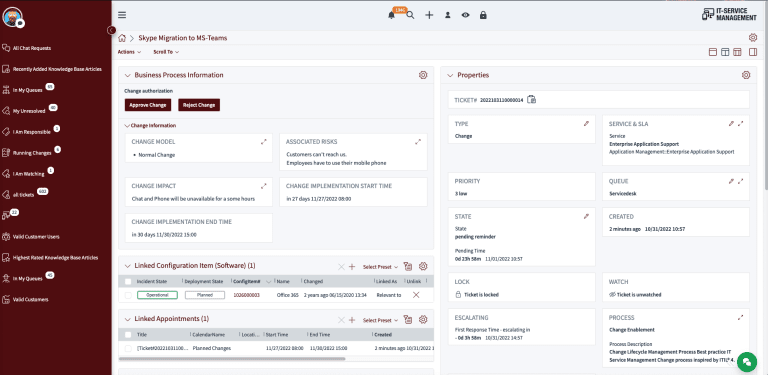Collapse Business Process Information section

pyautogui.click(x=127, y=75)
